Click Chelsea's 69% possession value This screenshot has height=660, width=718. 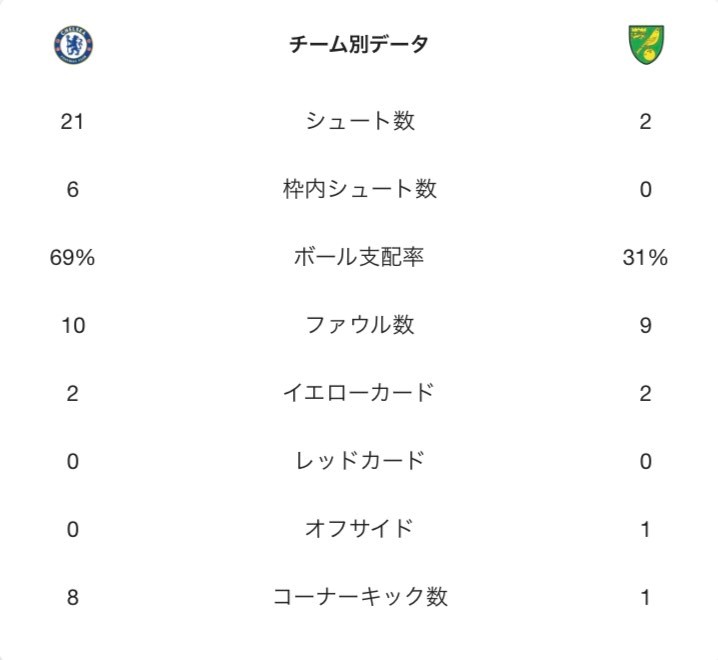[x=72, y=257]
